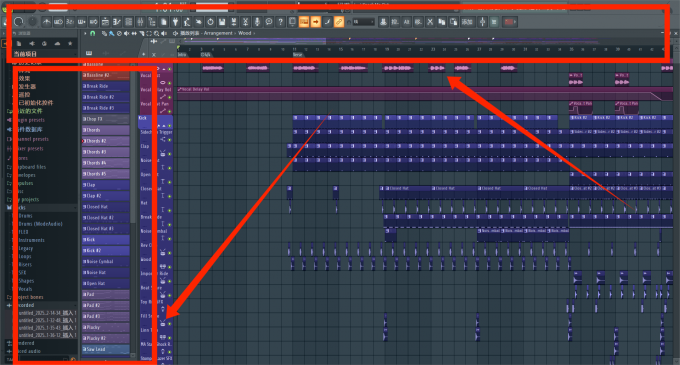Toggle the orange link button in toolbar
The image size is (680, 365).
(x=339, y=22)
